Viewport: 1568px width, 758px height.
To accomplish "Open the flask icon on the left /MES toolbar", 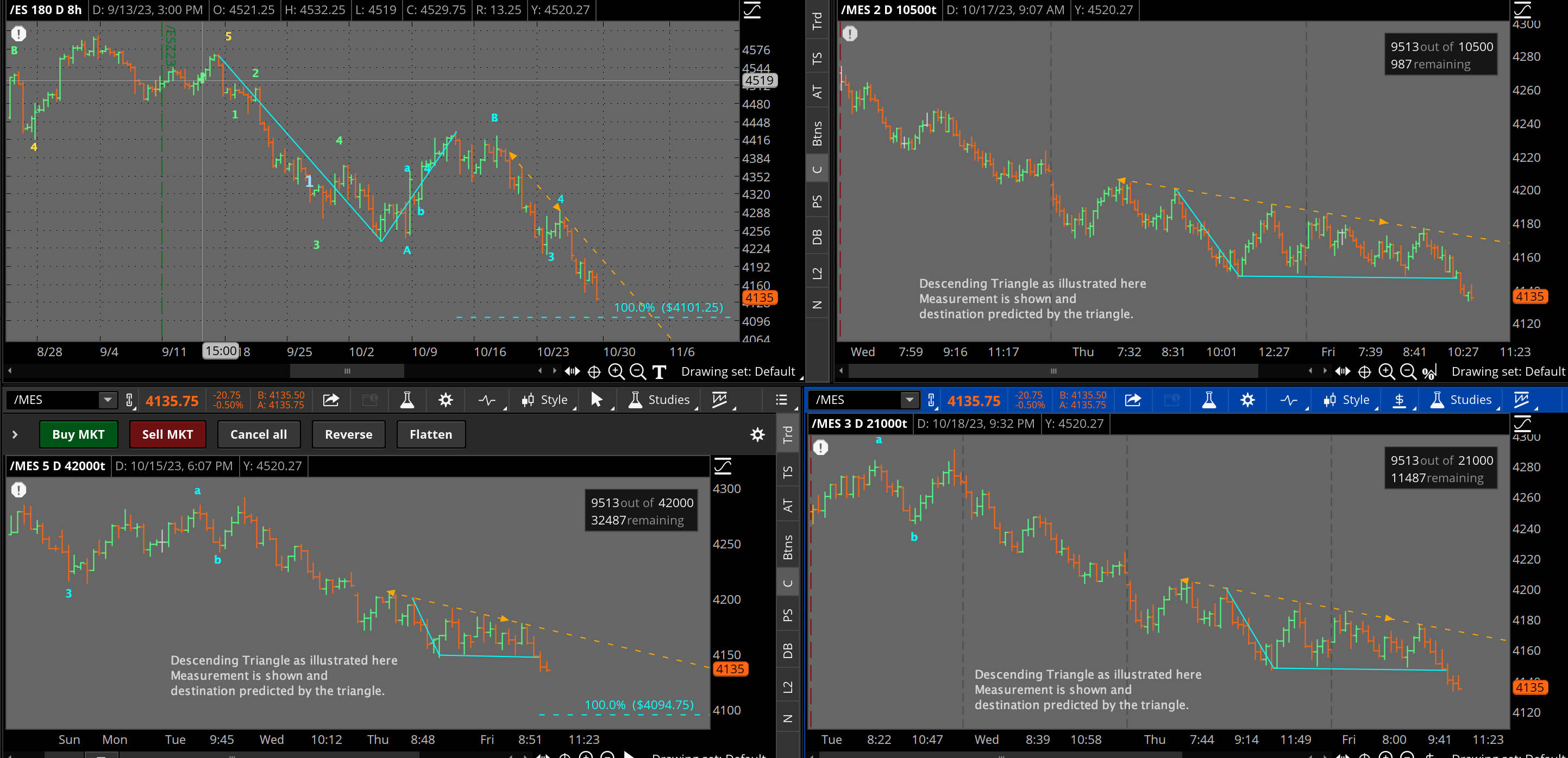I will 406,400.
